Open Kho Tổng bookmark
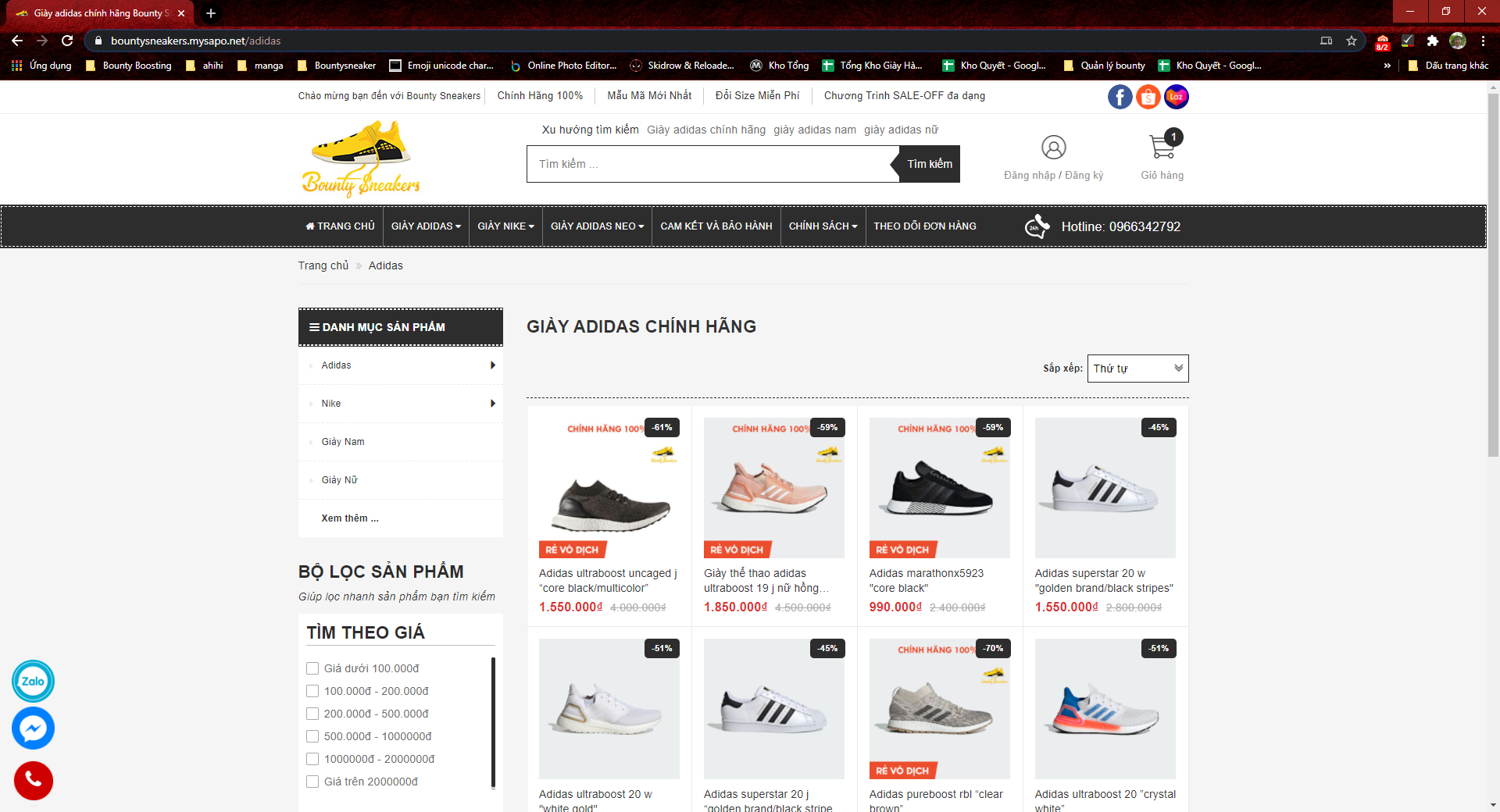Image resolution: width=1500 pixels, height=812 pixels. click(x=780, y=66)
